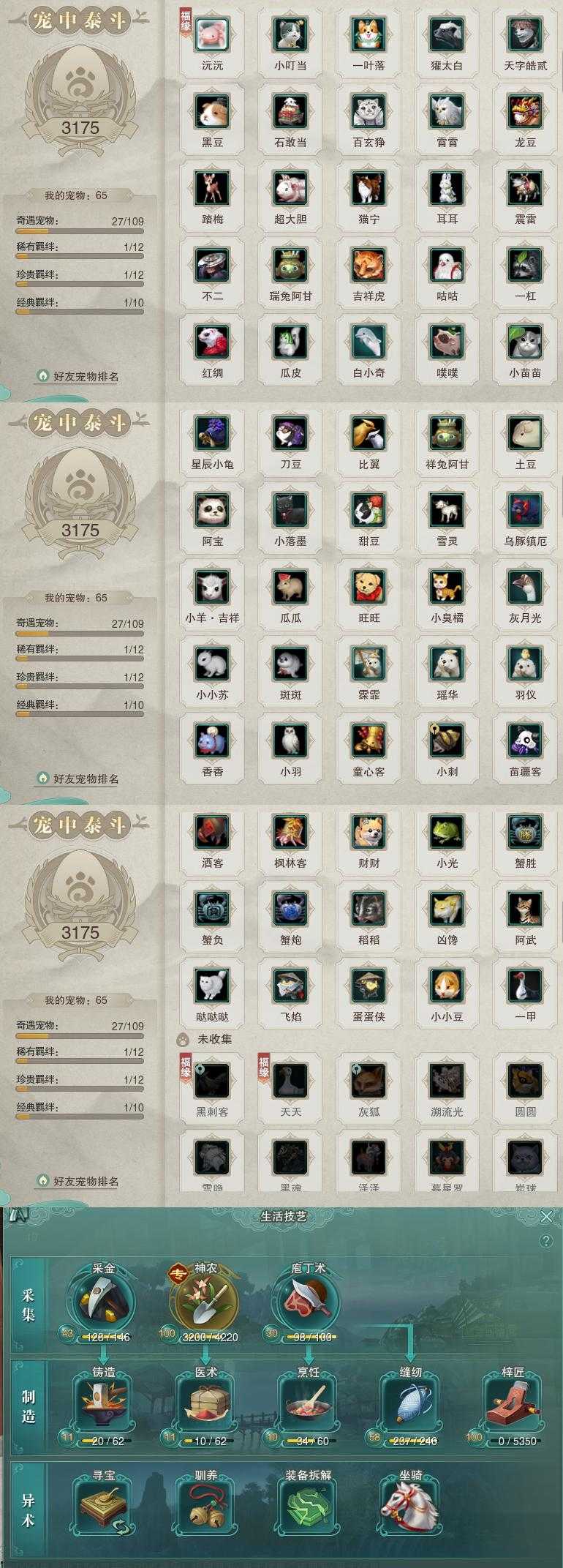
Task: Open the 烹饪 cooking skill icon
Action: click(309, 1402)
